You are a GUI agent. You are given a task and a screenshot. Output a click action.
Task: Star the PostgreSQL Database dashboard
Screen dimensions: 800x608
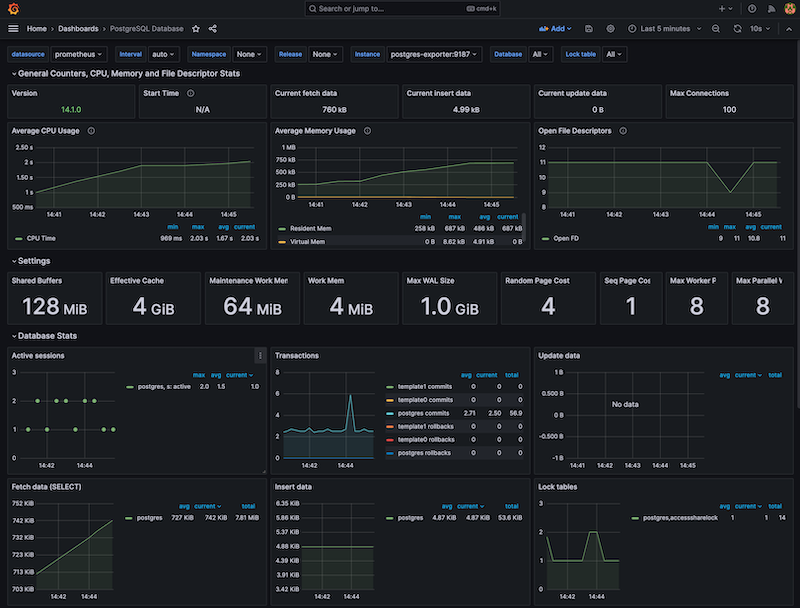(196, 29)
